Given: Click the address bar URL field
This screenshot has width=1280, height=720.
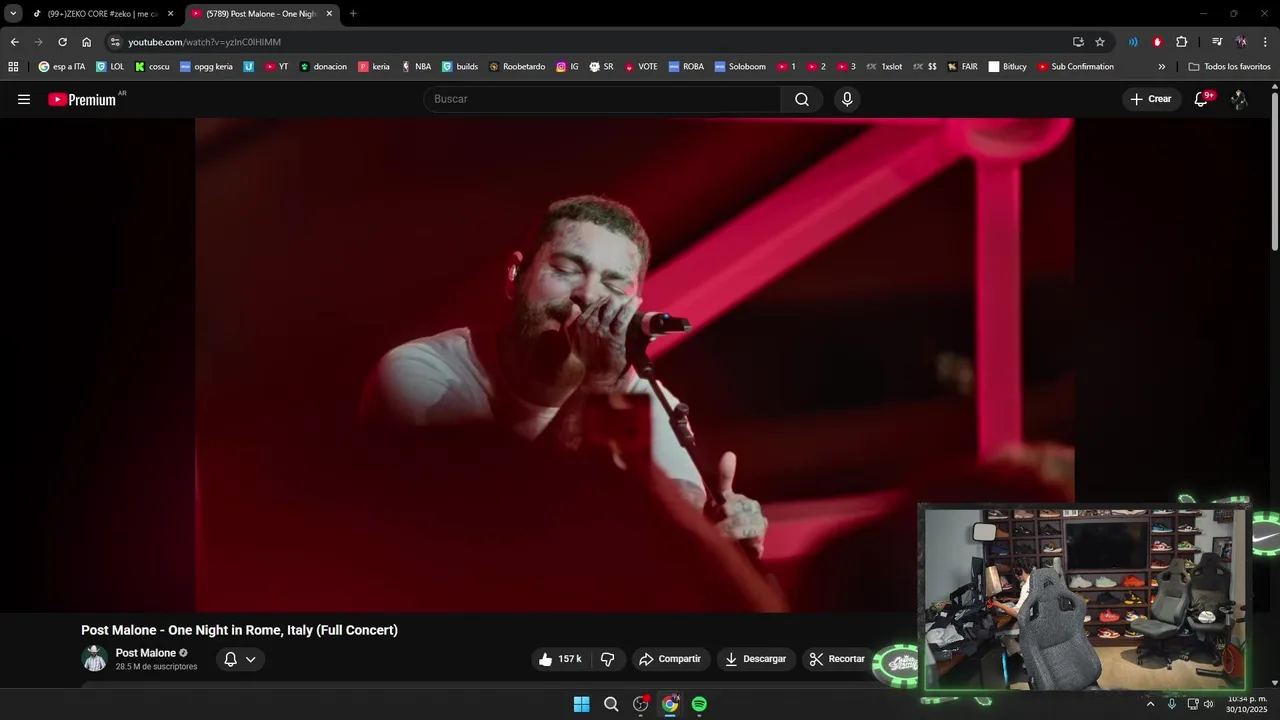Looking at the screenshot, I should point(590,42).
